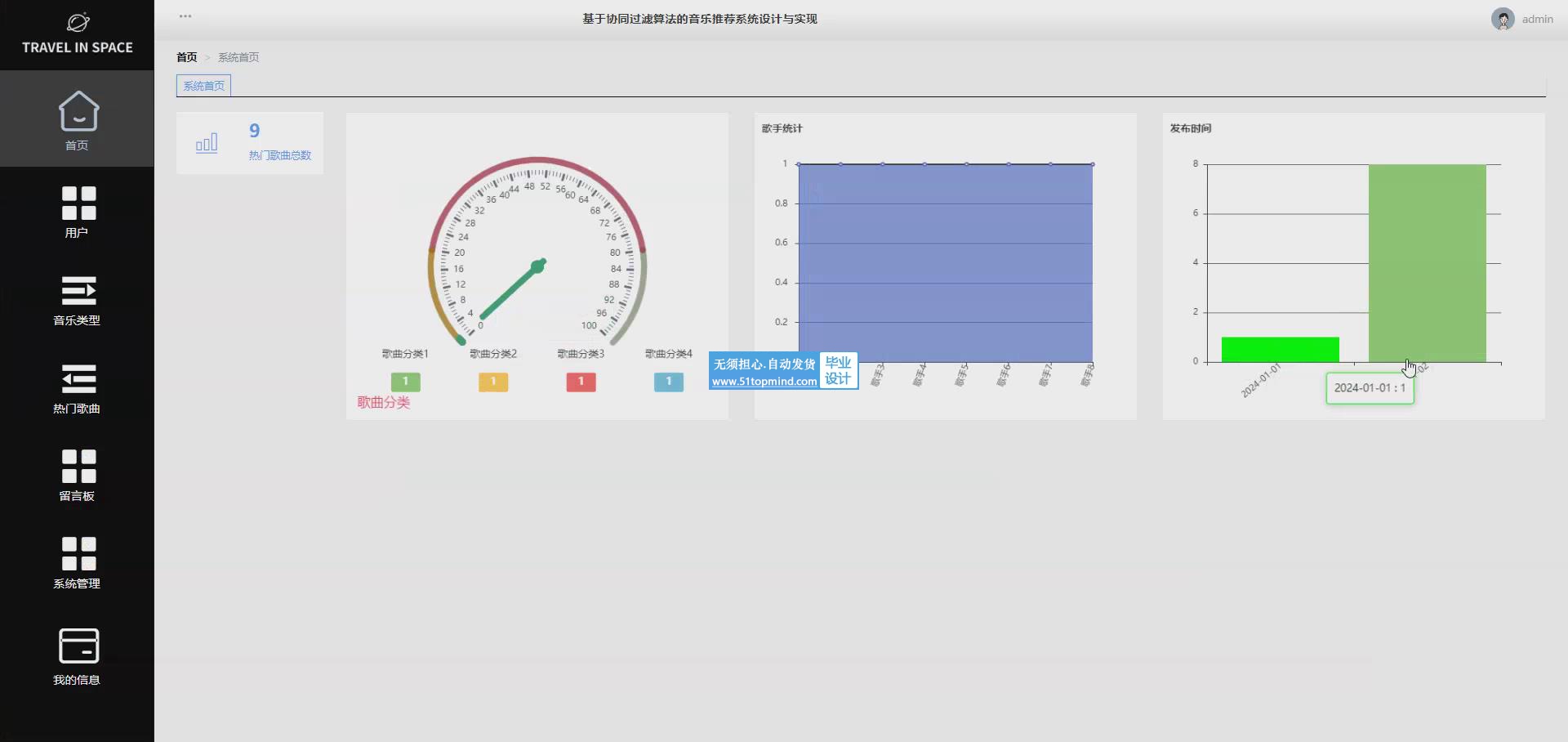The image size is (1568, 742).
Task: Open the 音乐类型 list icon
Action: (78, 290)
